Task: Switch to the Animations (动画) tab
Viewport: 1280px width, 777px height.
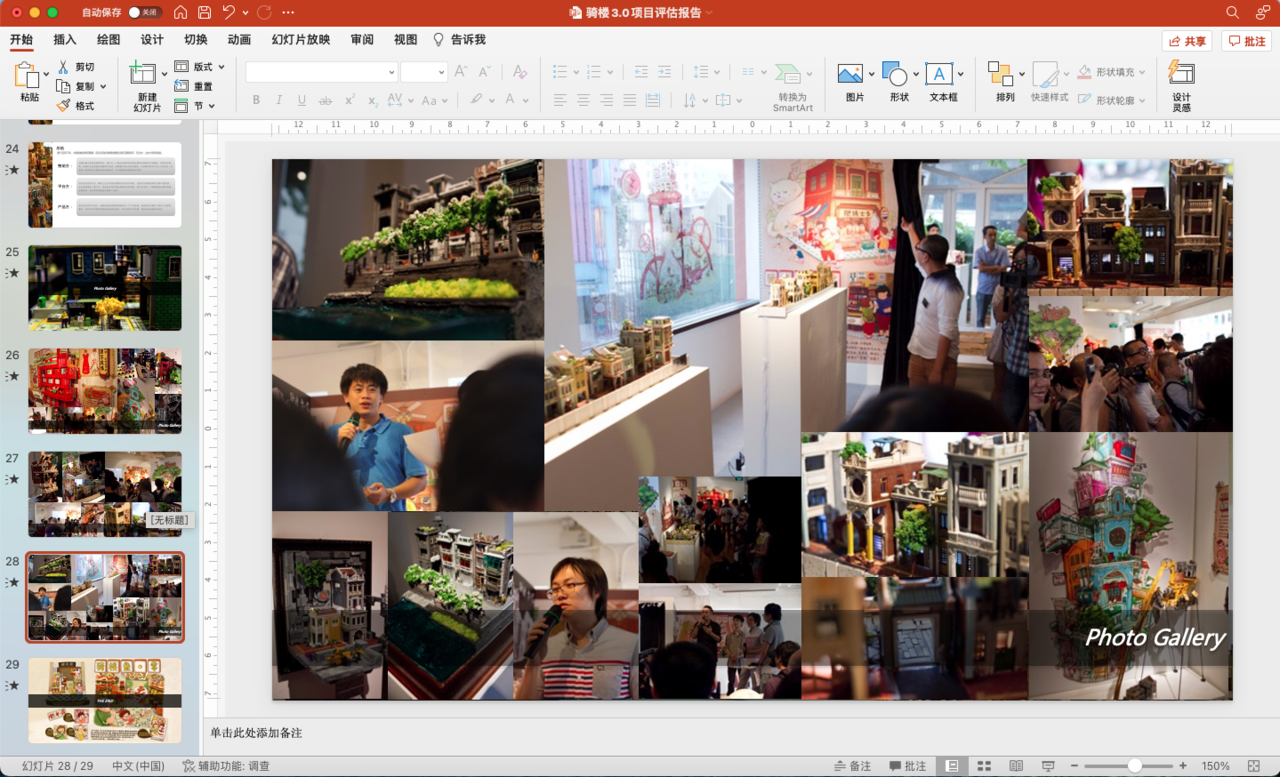Action: pyautogui.click(x=239, y=40)
